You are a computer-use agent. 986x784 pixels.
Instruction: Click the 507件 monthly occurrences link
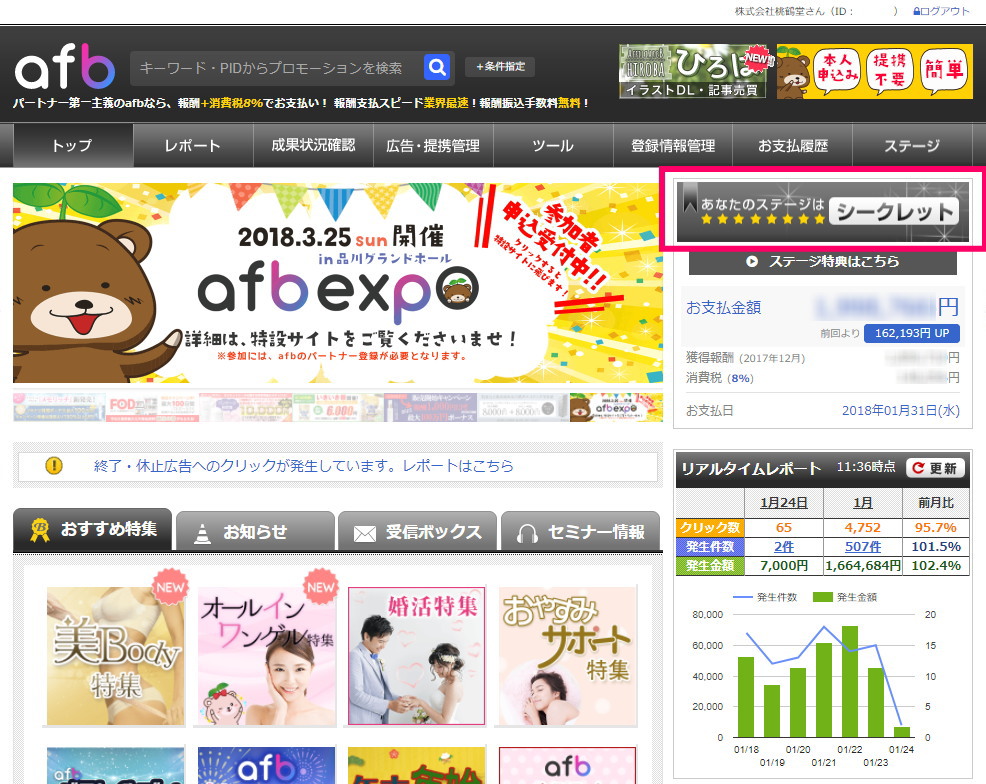863,547
